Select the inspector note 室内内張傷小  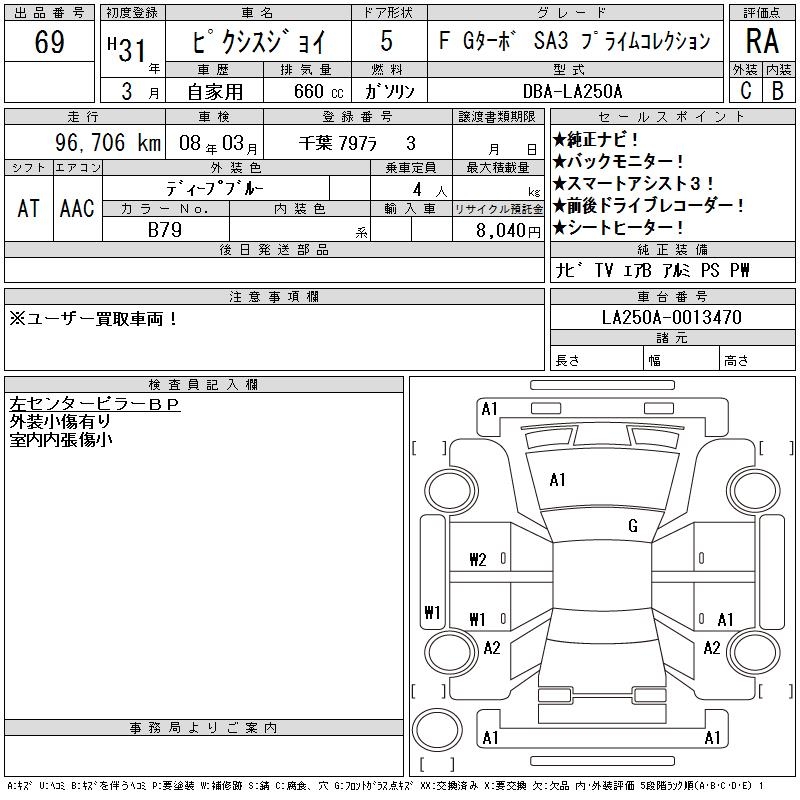click(x=60, y=439)
